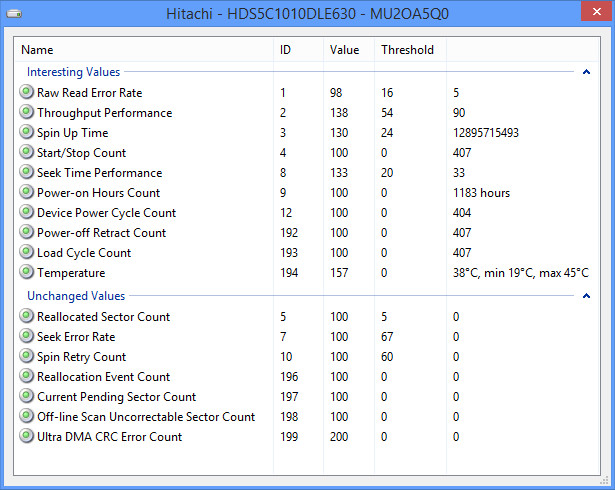This screenshot has height=490, width=615.
Task: Select the Ultra DMA CRC Error Count label
Action: click(109, 437)
